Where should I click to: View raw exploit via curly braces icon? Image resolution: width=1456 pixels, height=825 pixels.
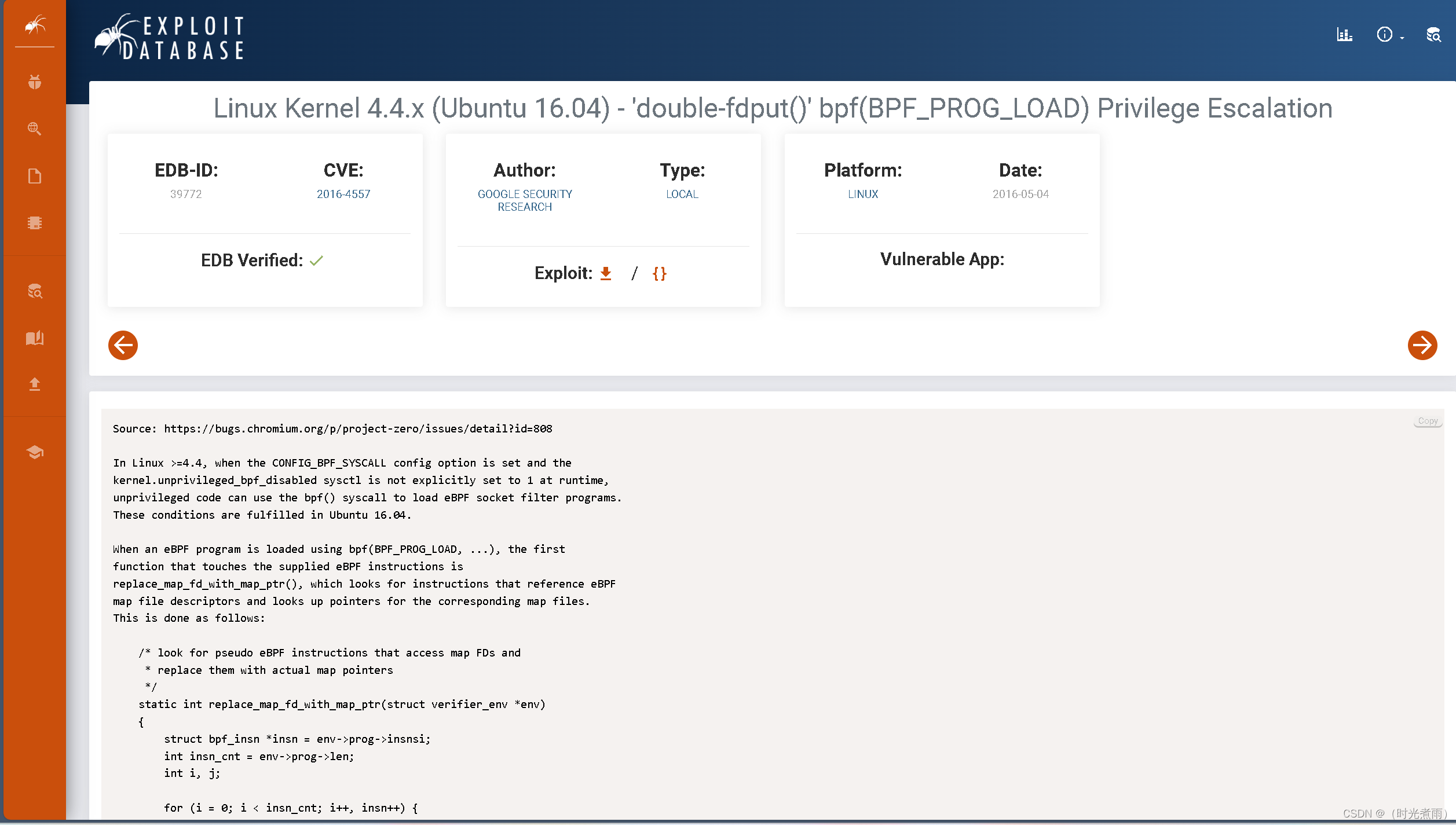click(x=660, y=273)
